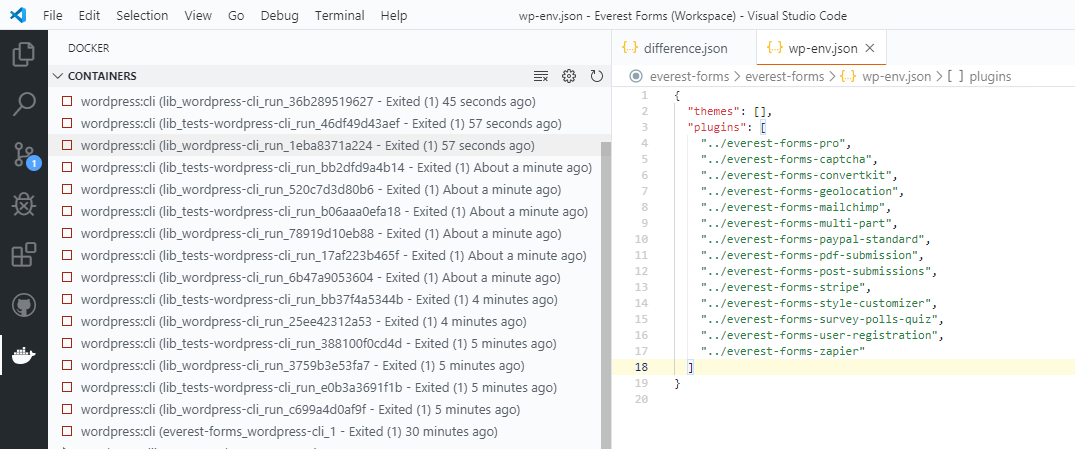This screenshot has width=1075, height=449.
Task: Open the Help menu
Action: [x=394, y=15]
